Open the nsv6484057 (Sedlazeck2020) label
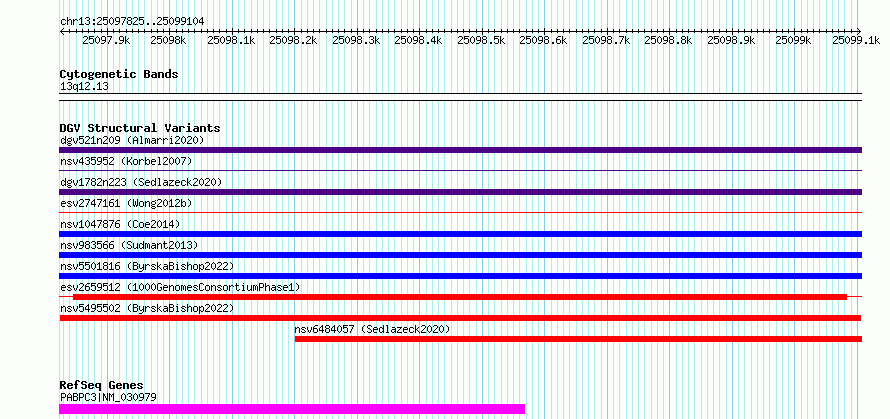 tap(372, 329)
